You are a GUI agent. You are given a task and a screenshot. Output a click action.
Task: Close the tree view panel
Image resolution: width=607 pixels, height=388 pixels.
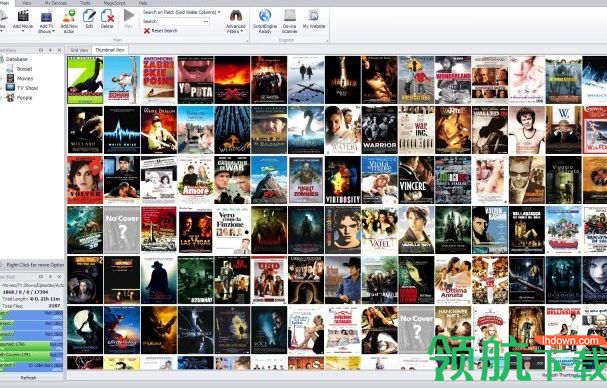pyautogui.click(x=59, y=50)
